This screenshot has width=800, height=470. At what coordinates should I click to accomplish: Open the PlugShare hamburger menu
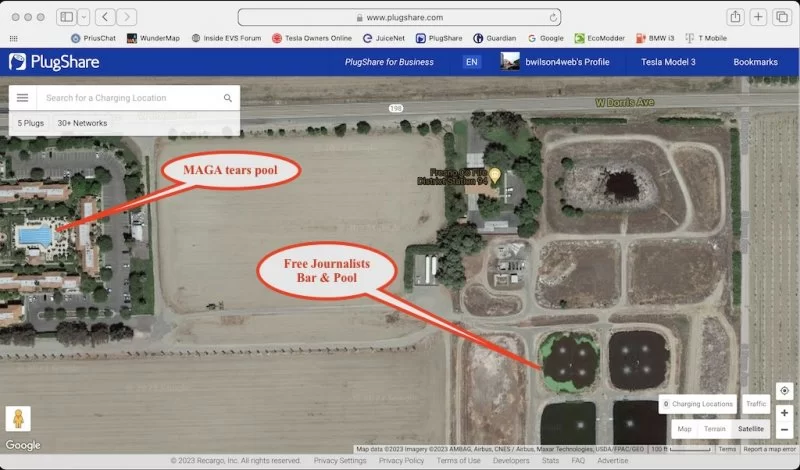point(22,98)
